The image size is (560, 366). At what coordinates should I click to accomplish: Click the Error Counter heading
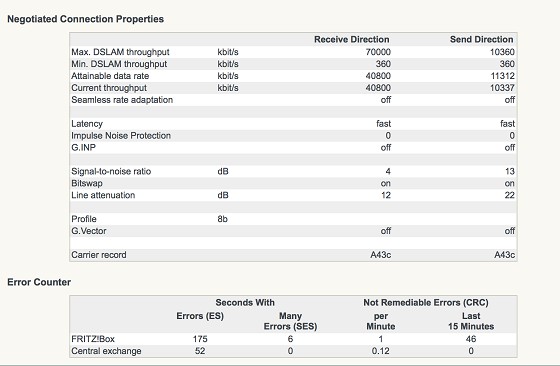39,282
